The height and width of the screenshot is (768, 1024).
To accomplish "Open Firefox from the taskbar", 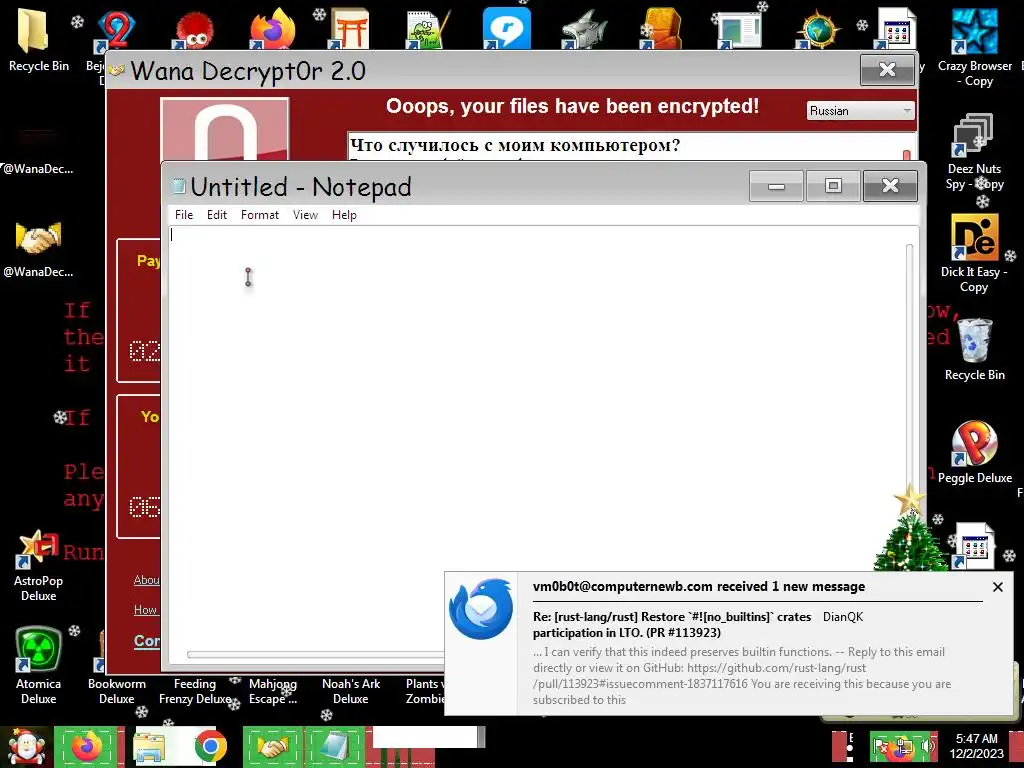I will coord(88,747).
